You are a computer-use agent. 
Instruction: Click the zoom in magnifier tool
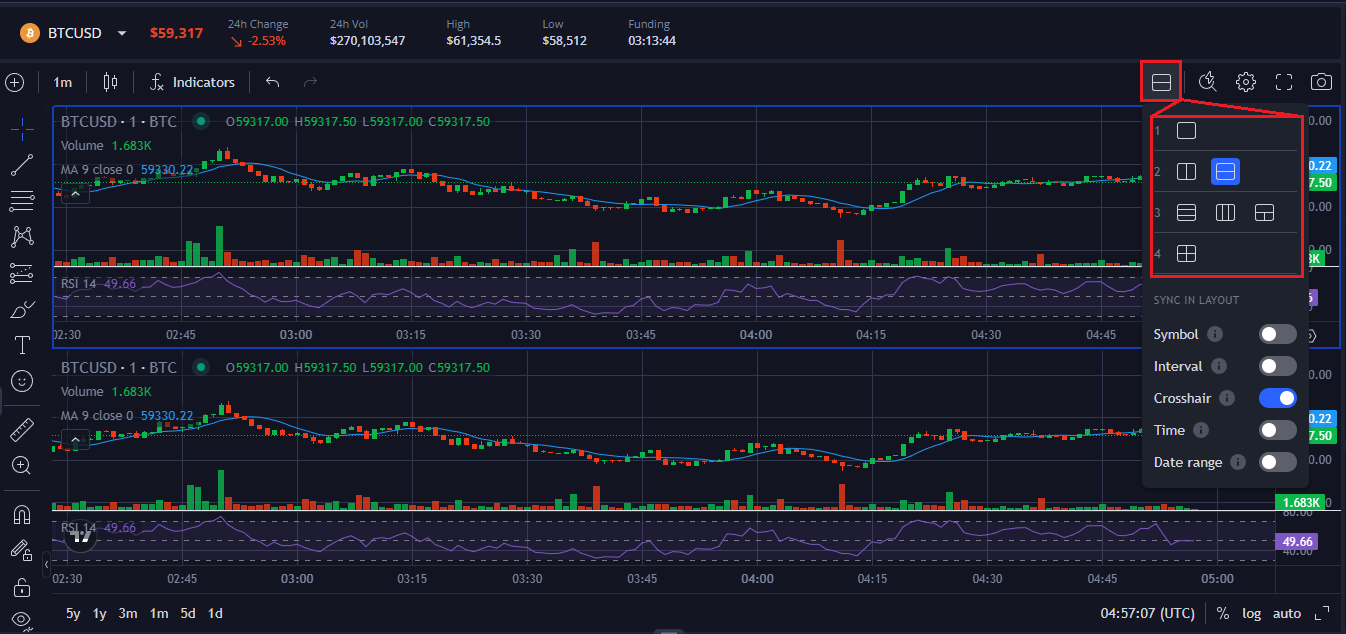pyautogui.click(x=21, y=466)
